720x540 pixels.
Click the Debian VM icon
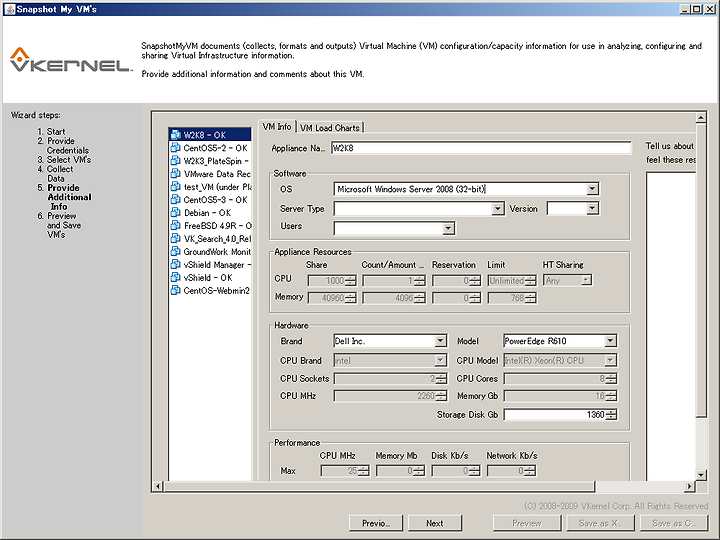coord(175,213)
